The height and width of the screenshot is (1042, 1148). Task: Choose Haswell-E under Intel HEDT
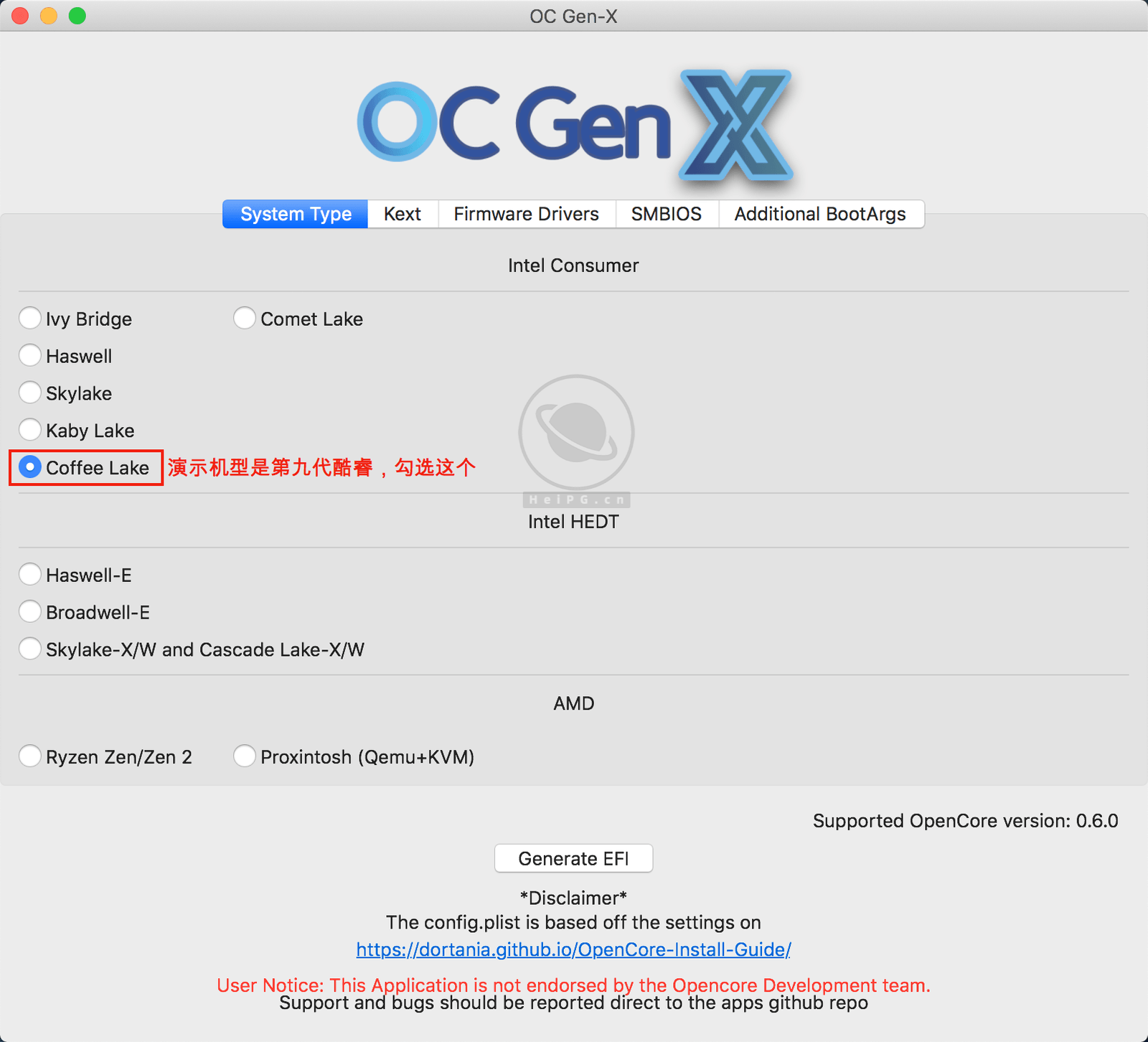(x=30, y=574)
